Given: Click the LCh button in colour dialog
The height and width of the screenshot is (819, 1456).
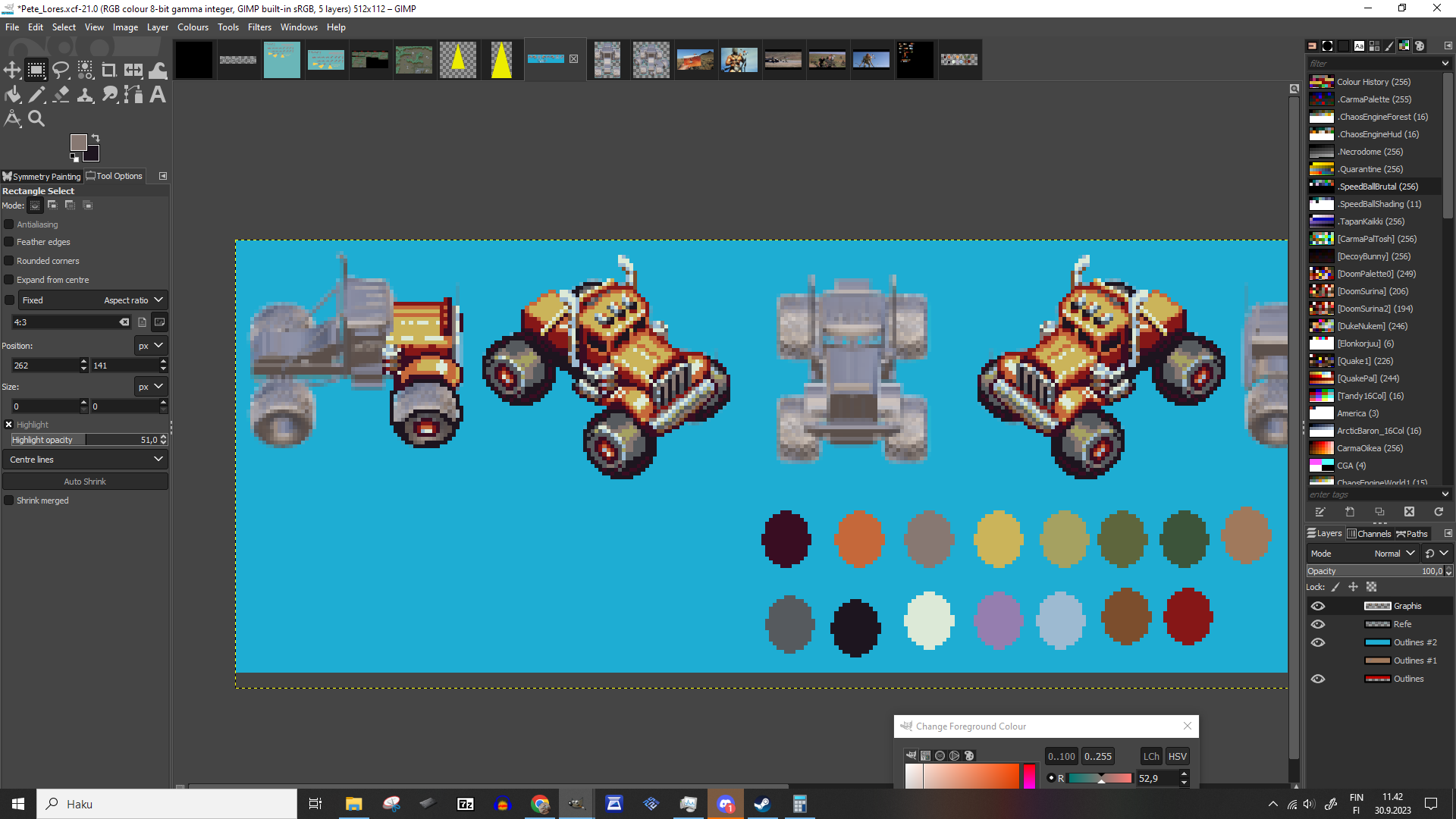Looking at the screenshot, I should click(1151, 756).
